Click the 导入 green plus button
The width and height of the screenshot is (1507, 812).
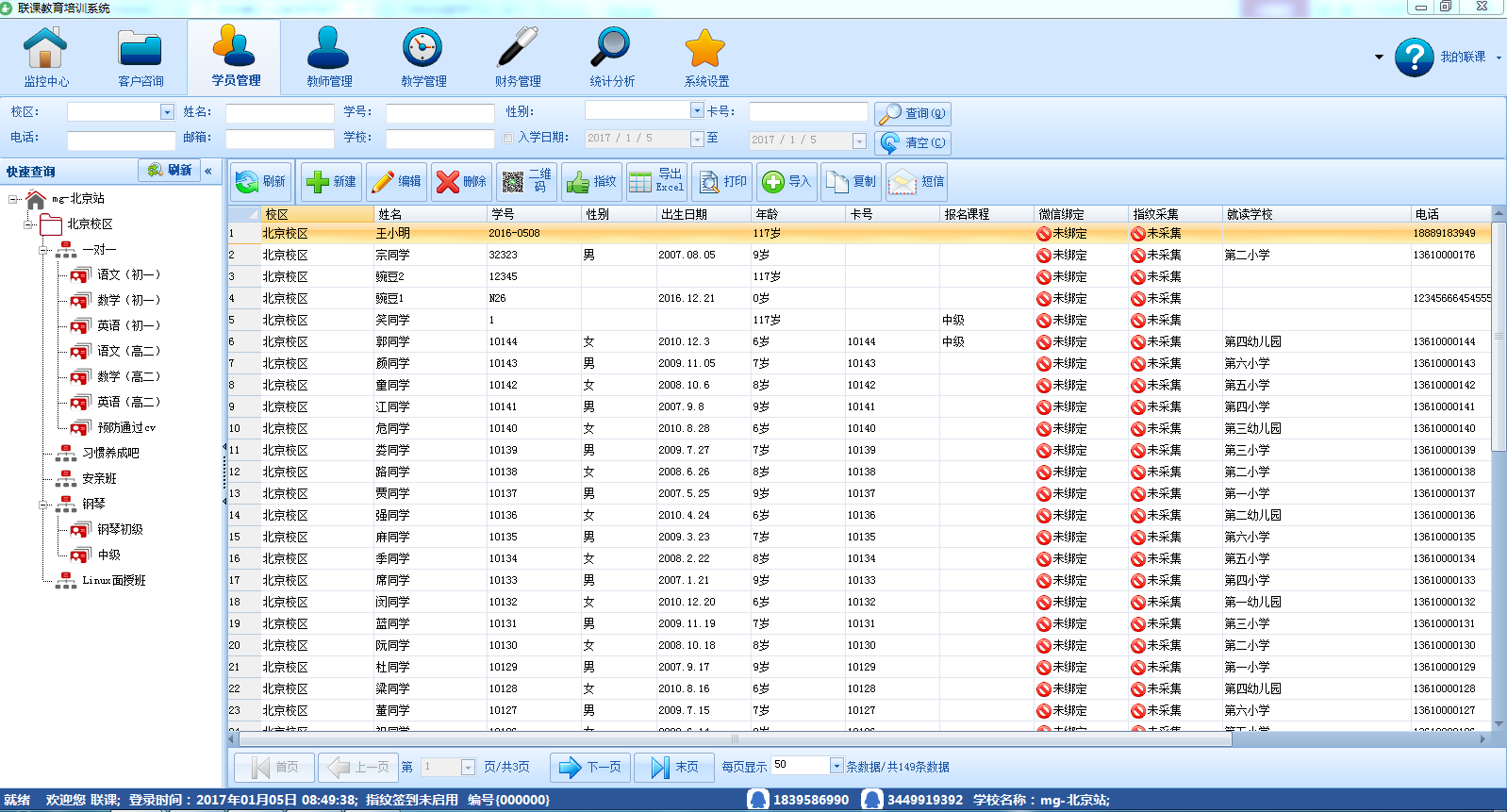[x=787, y=181]
